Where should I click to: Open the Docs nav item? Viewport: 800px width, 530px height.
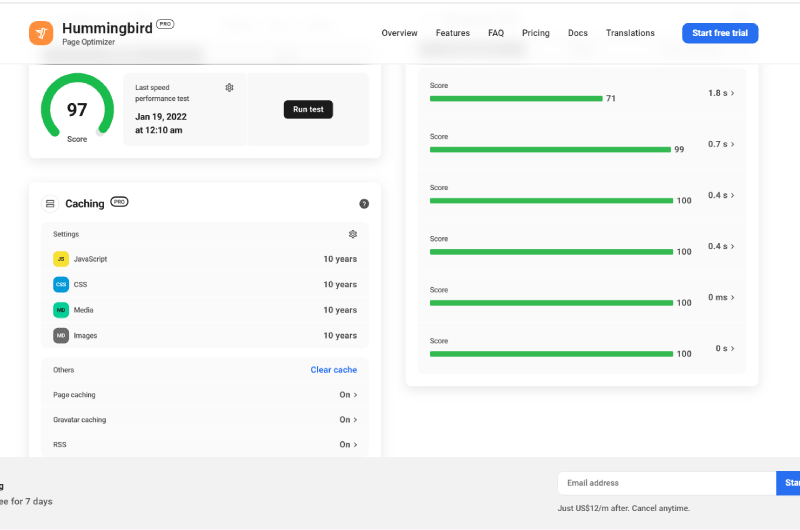(578, 33)
